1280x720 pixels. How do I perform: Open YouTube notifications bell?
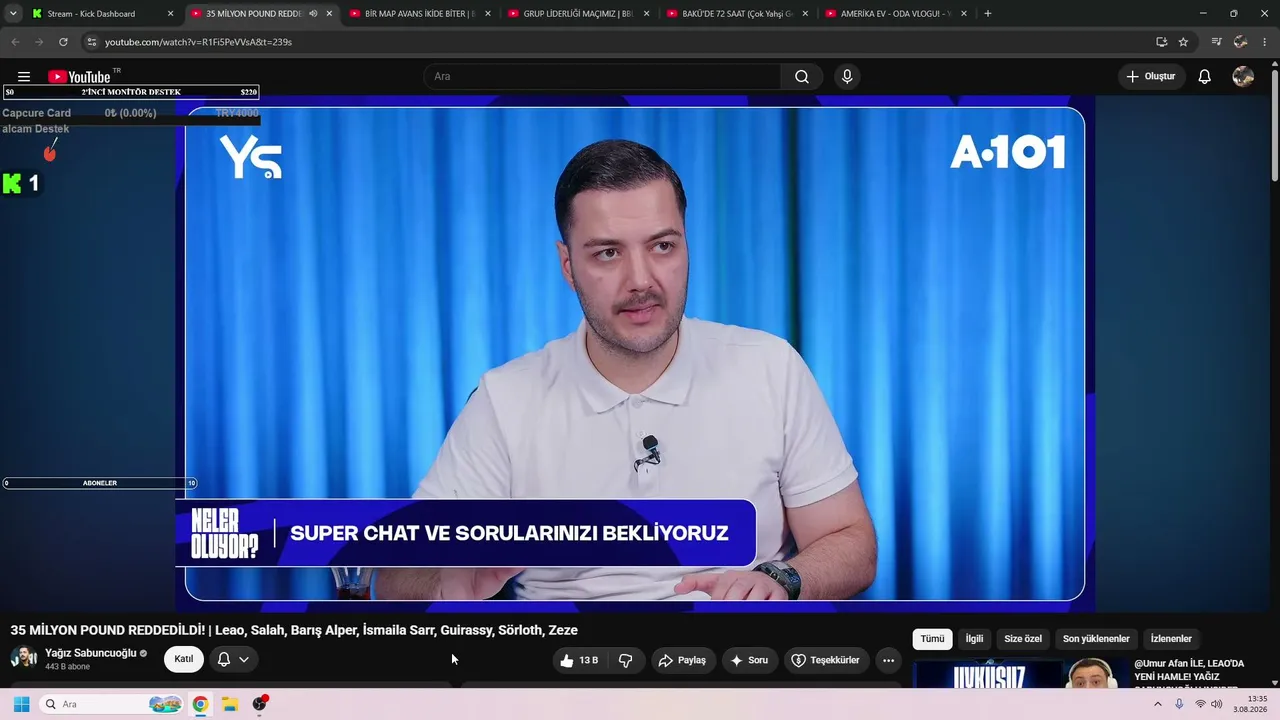[1205, 77]
